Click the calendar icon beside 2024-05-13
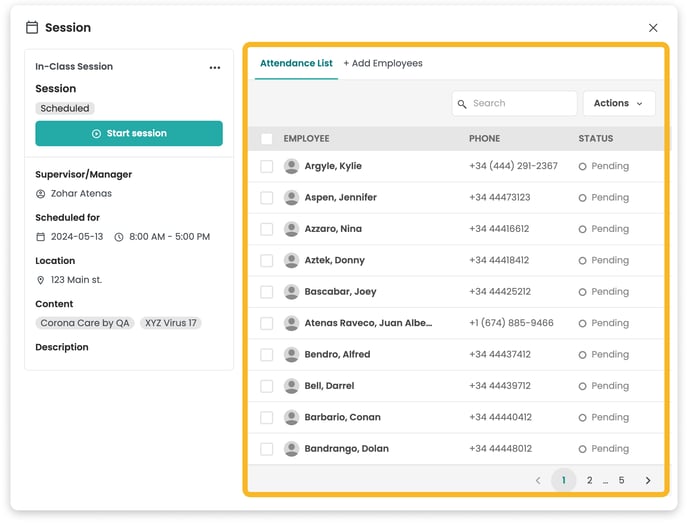 [40, 237]
